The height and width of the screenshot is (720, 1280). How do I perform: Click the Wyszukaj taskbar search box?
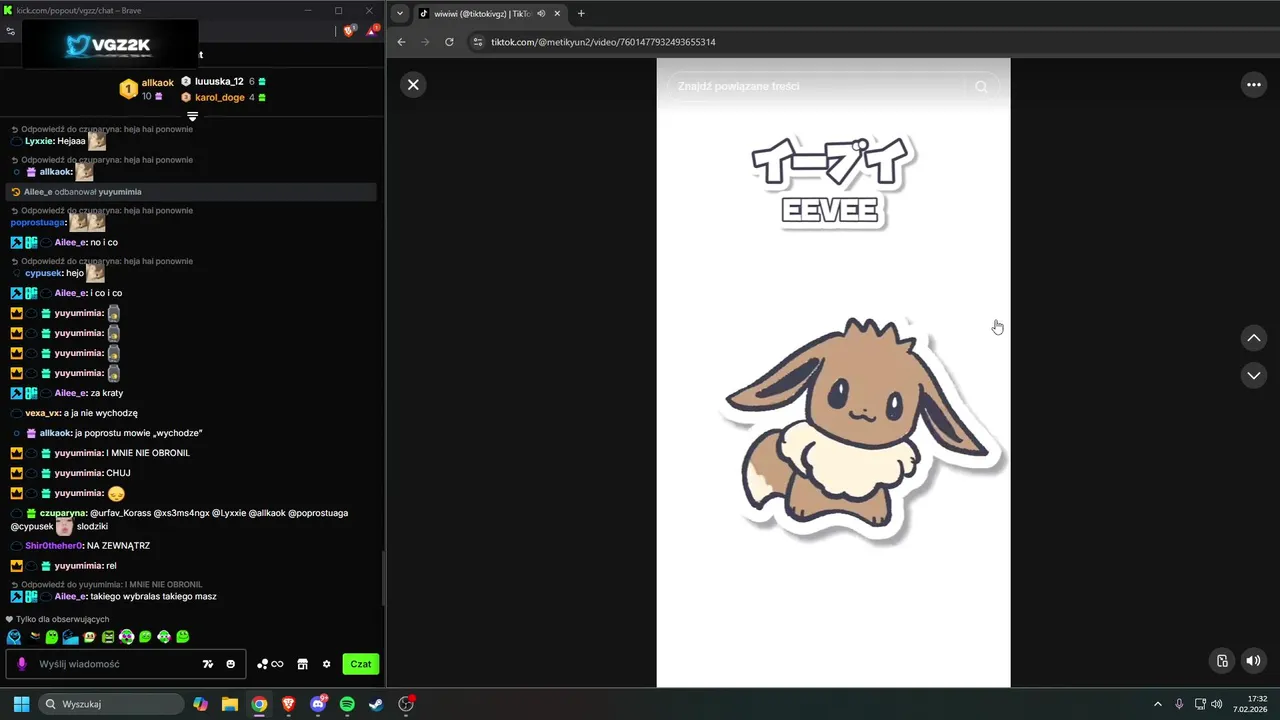pos(110,704)
